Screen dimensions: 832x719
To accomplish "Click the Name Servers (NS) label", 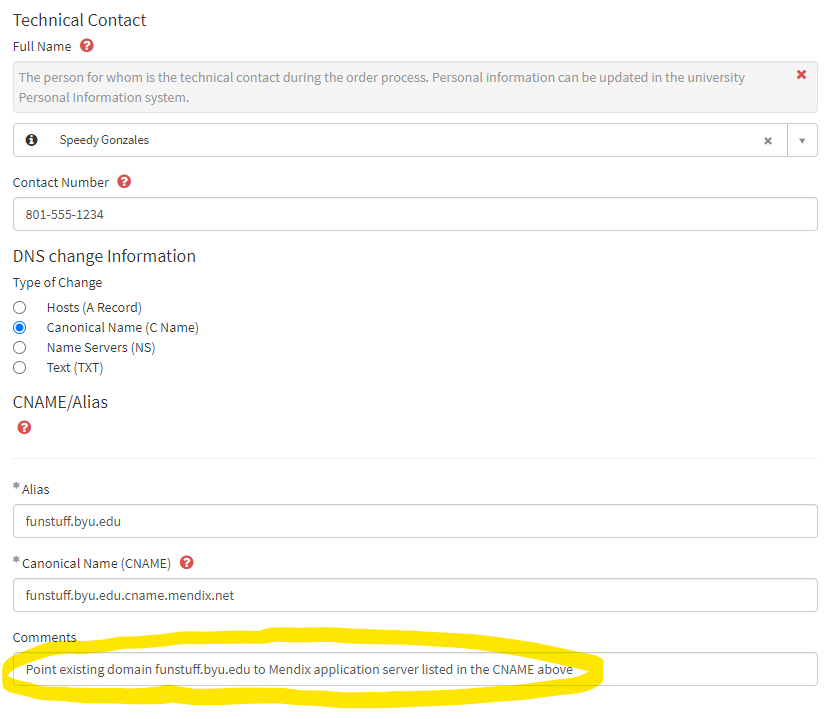I will click(101, 348).
